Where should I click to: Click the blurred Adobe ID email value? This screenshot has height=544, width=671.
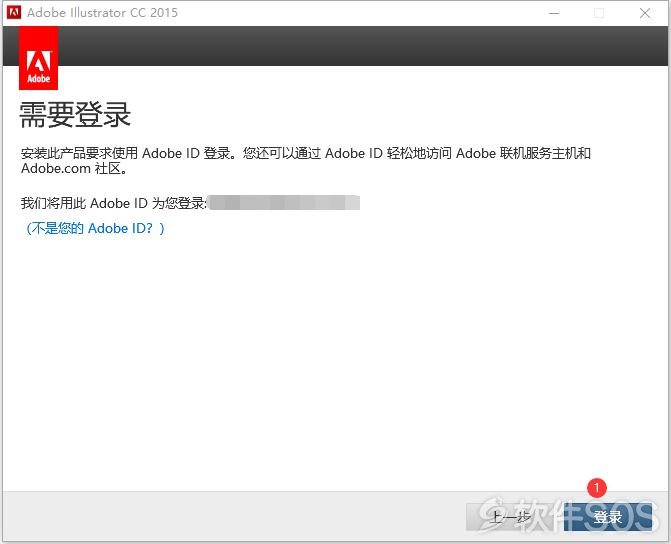[x=285, y=202]
